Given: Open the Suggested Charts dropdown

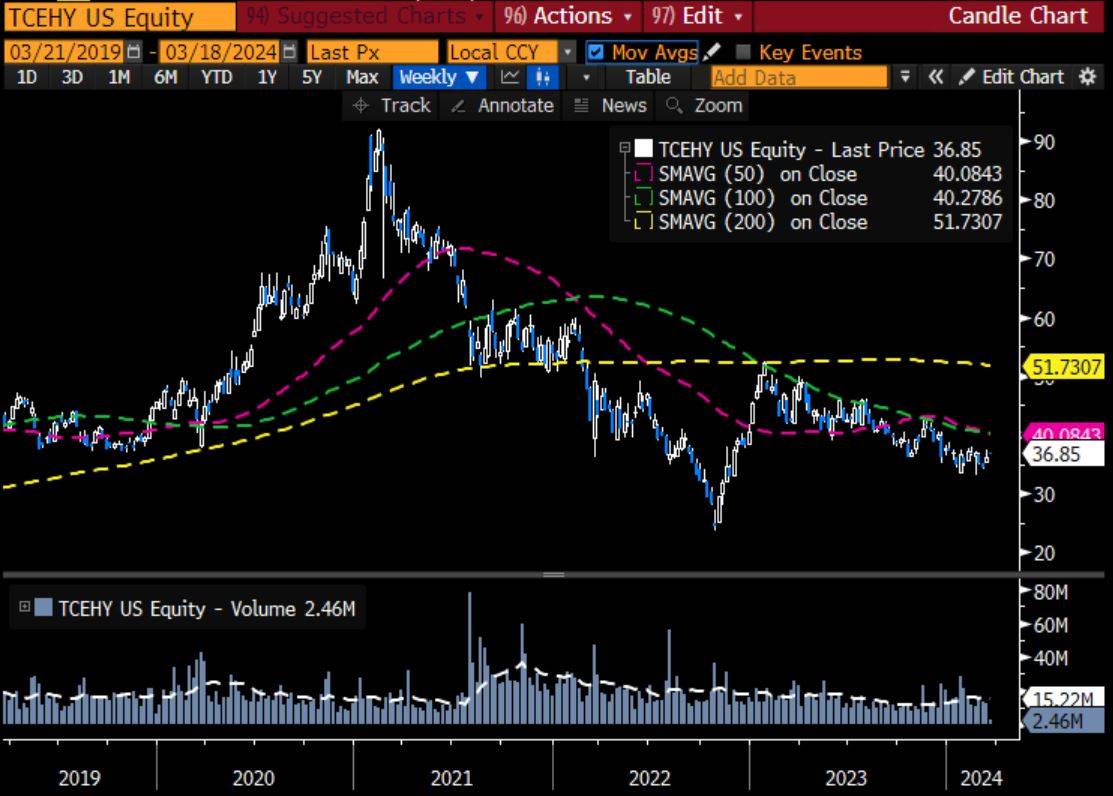Looking at the screenshot, I should click(x=366, y=16).
